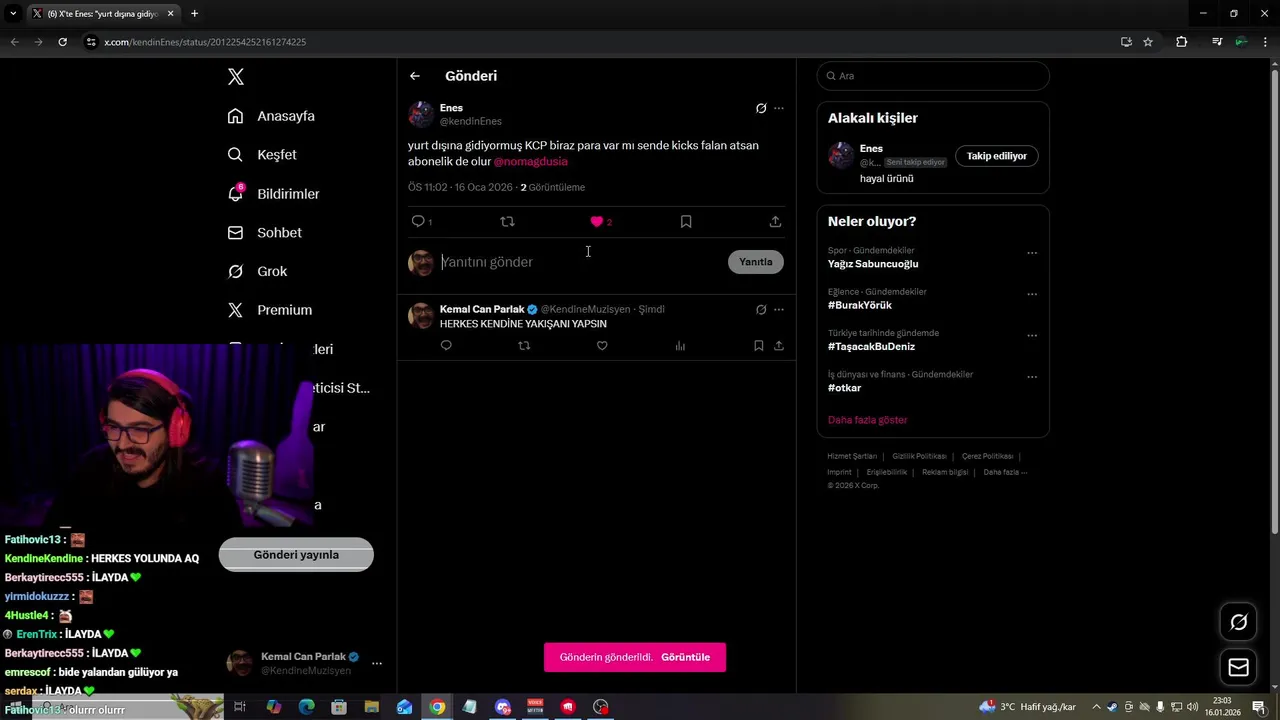This screenshot has height=720, width=1280.
Task: Click the Takip ediliyor button
Action: [997, 156]
